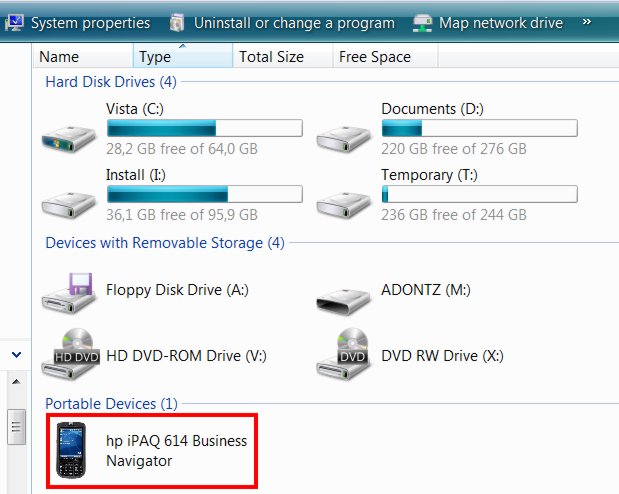
Task: Select the Temporary (T:) drive icon
Action: (344, 205)
